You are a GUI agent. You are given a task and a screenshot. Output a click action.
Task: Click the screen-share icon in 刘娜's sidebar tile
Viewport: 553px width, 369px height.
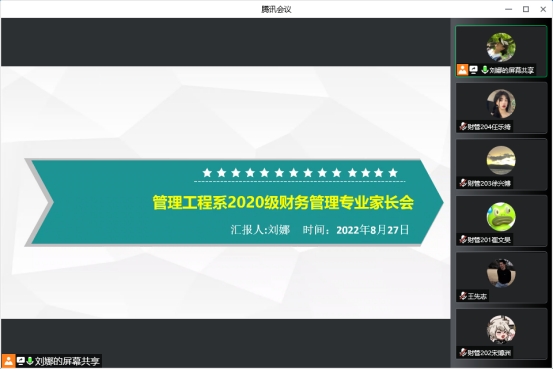(474, 69)
